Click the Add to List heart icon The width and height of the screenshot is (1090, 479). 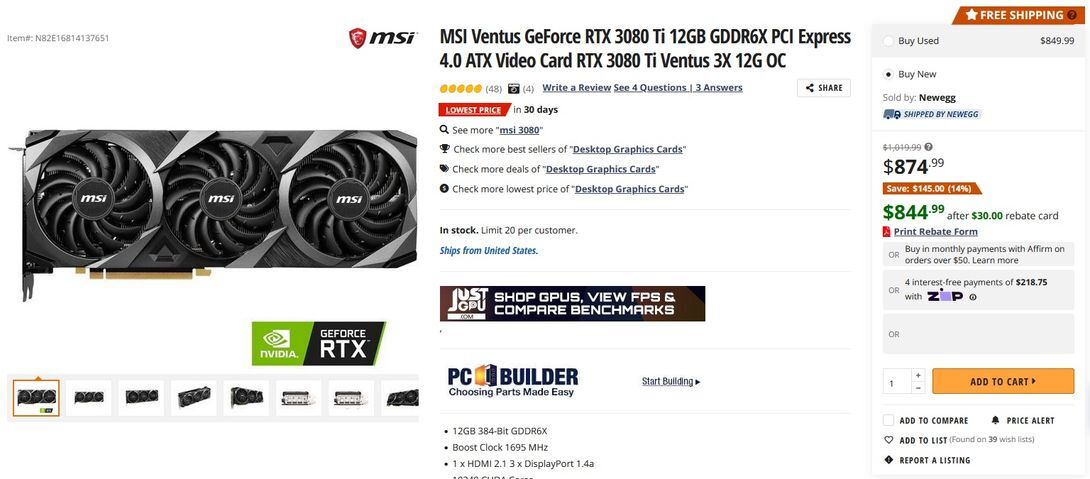pyautogui.click(x=888, y=440)
